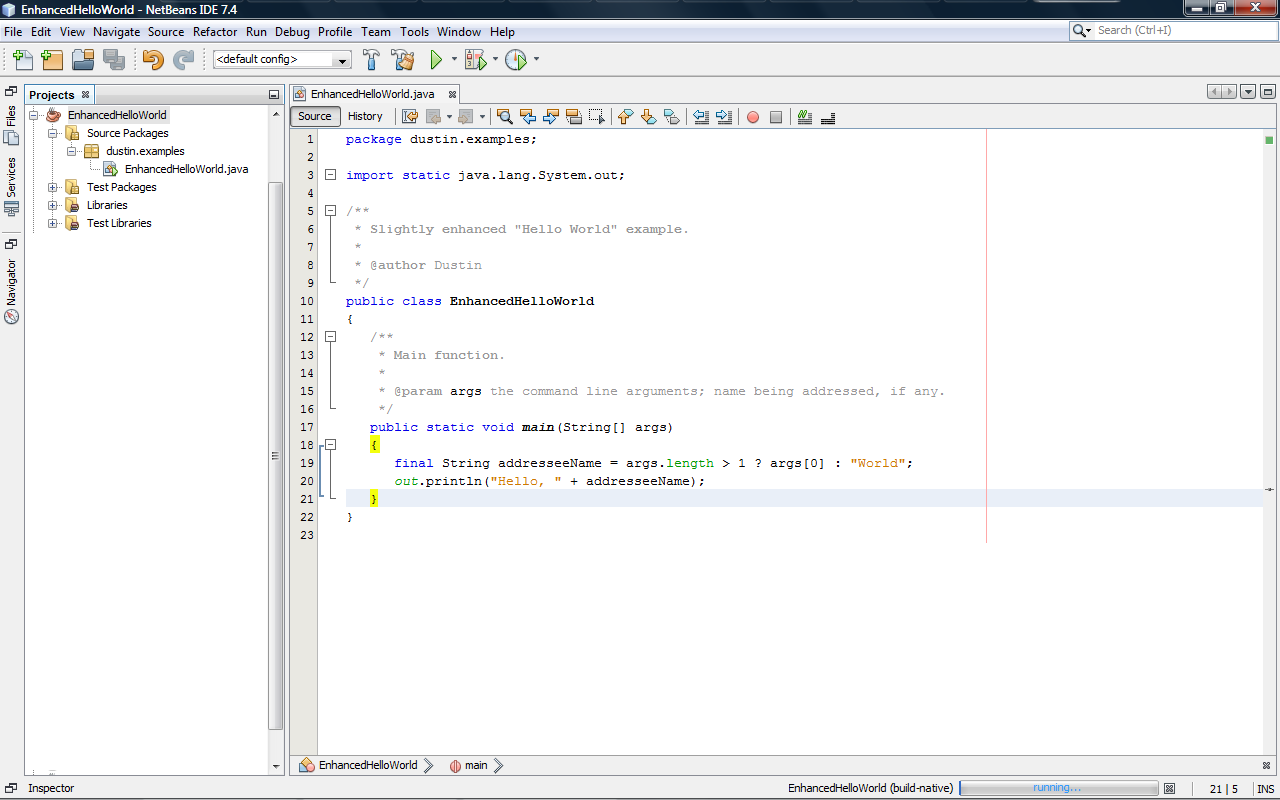Select the EnhancedHelloWorld.java editor tab

372,94
